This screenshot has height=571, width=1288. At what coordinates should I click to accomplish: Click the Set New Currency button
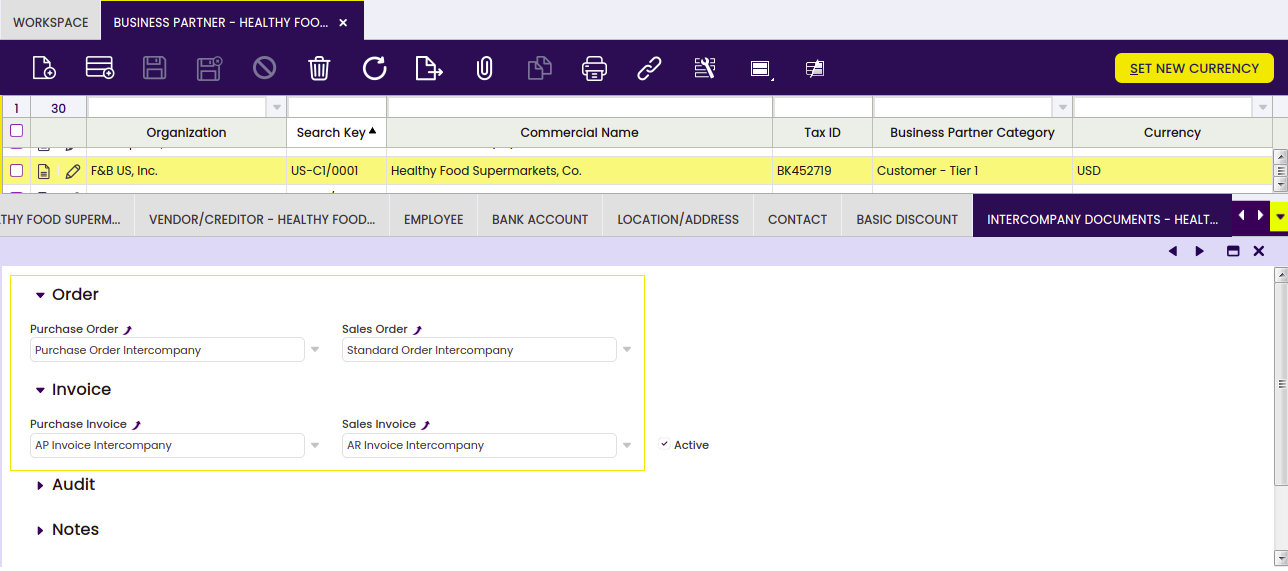1194,68
